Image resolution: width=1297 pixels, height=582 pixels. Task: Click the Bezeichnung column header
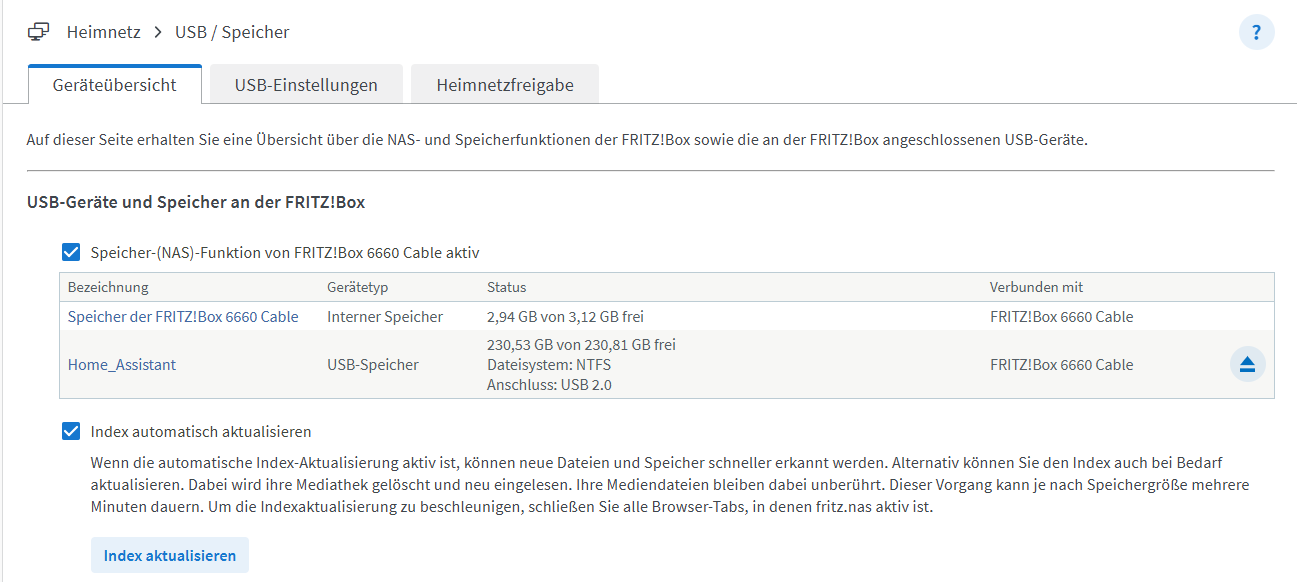pyautogui.click(x=108, y=287)
